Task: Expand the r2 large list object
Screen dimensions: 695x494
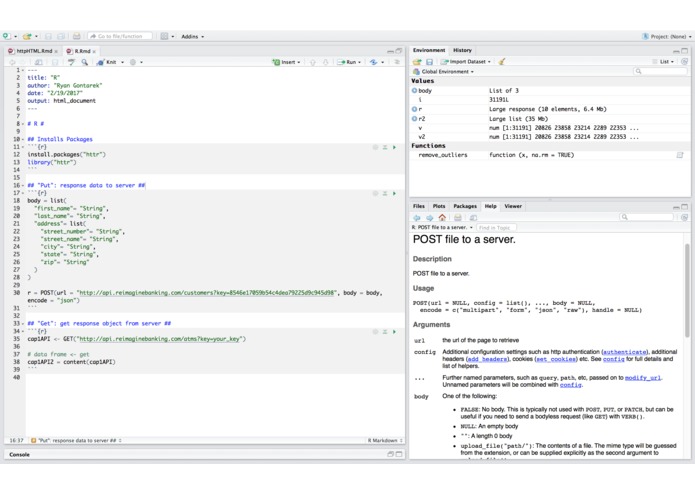Action: pyautogui.click(x=414, y=119)
